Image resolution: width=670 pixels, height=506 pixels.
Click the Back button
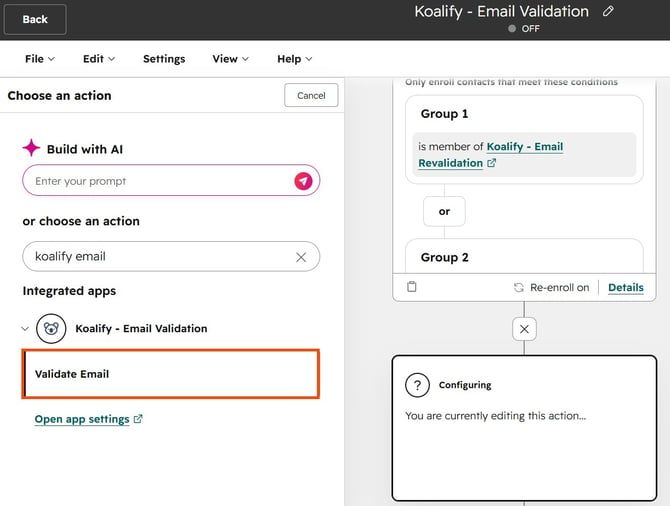click(35, 19)
